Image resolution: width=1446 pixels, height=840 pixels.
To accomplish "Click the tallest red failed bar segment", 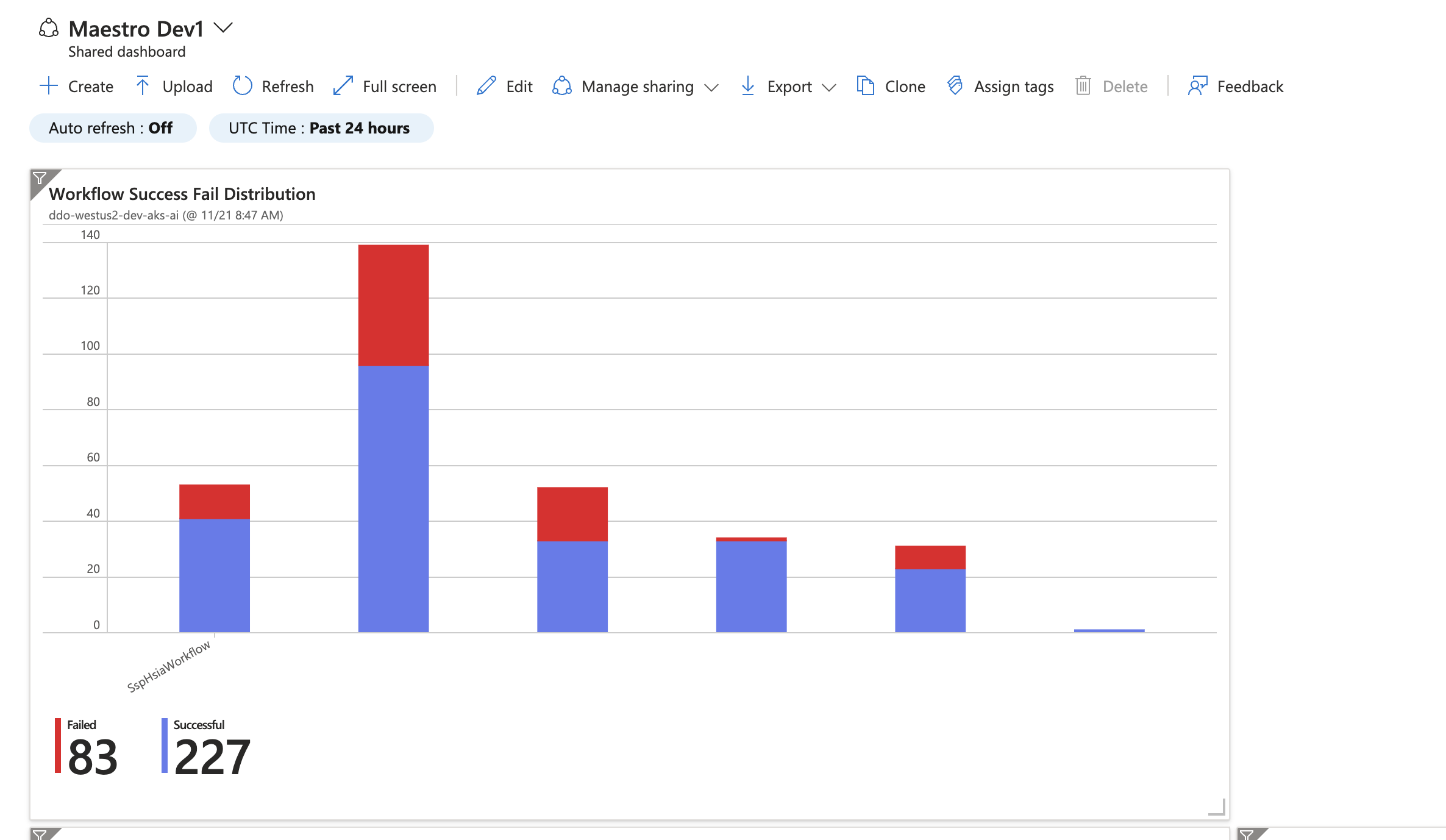I will point(393,305).
